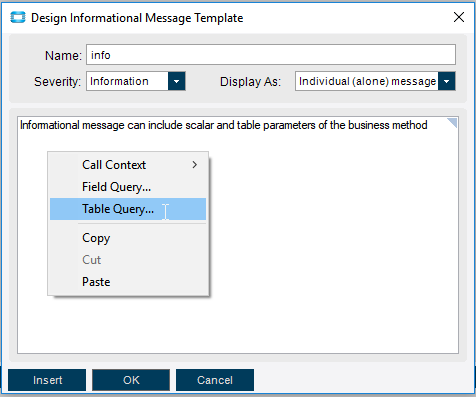Click the "Individual (alone) message" combo box text
The height and width of the screenshot is (397, 476).
coord(367,81)
